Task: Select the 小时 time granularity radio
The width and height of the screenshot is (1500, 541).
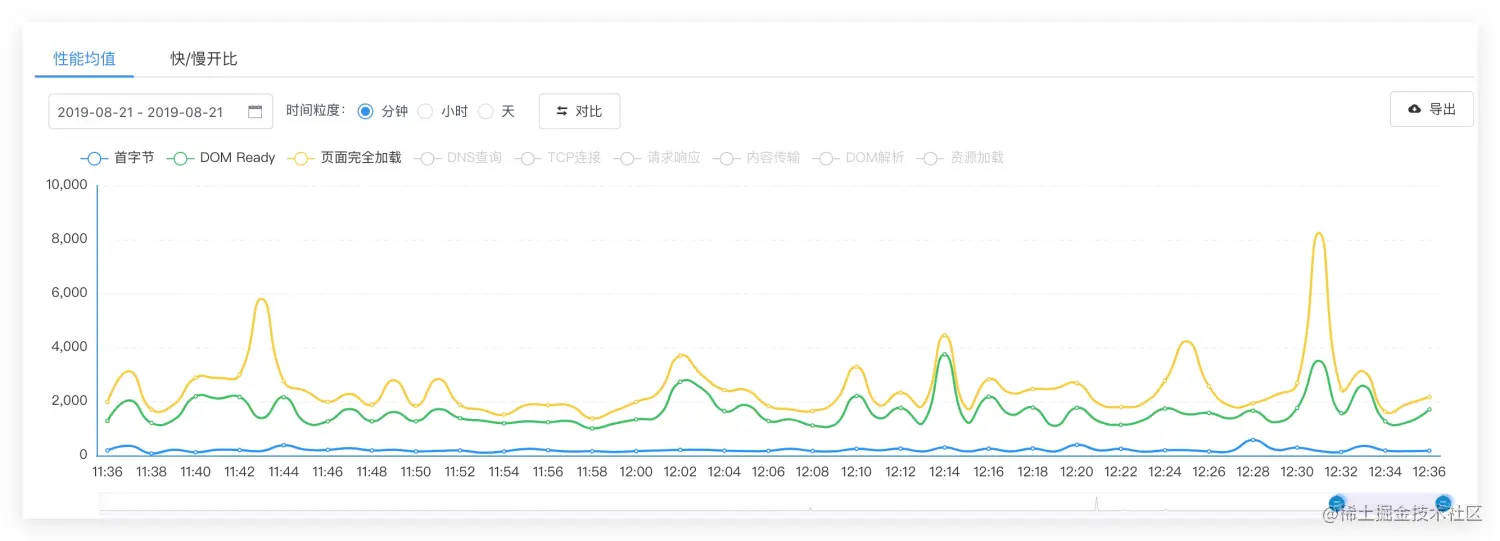Action: tap(425, 111)
